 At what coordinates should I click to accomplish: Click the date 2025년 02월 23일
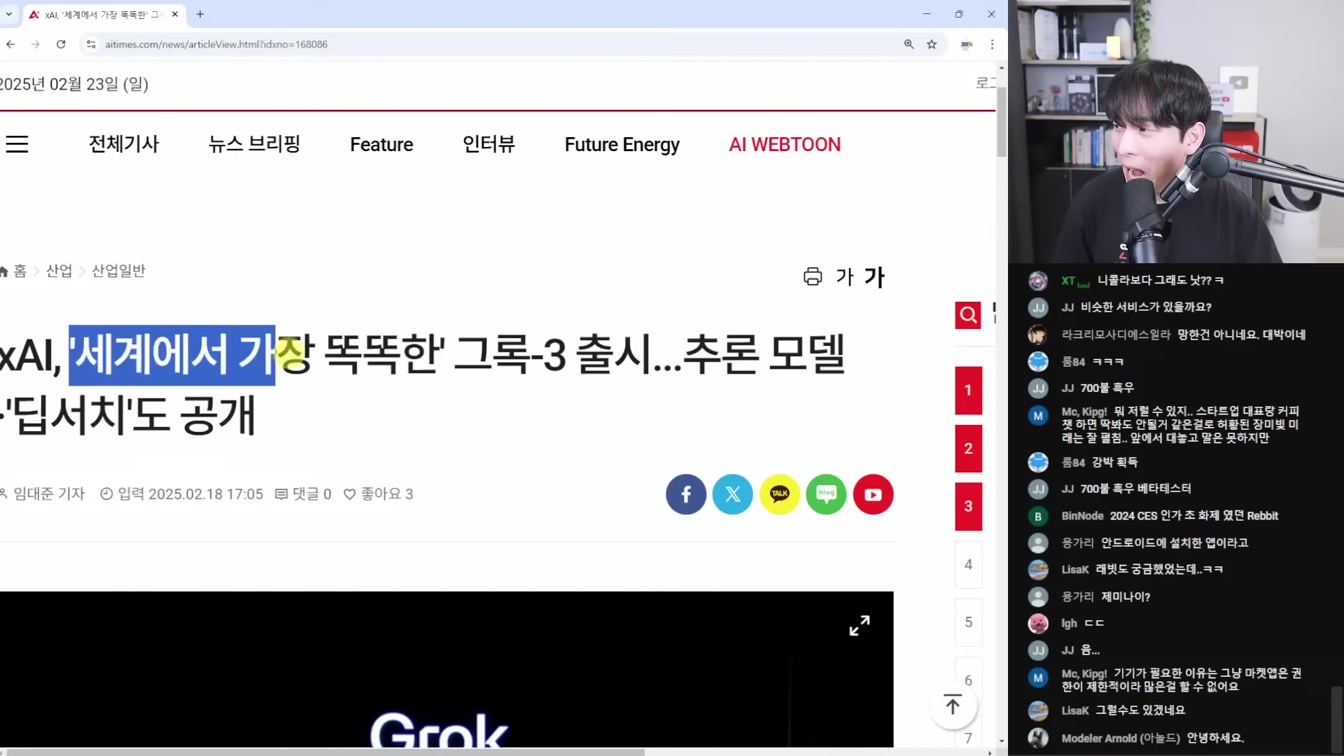click(x=74, y=84)
